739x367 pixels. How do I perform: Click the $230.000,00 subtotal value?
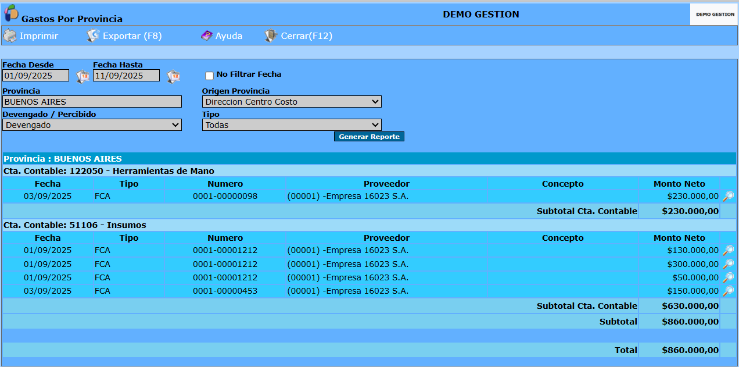[690, 212]
